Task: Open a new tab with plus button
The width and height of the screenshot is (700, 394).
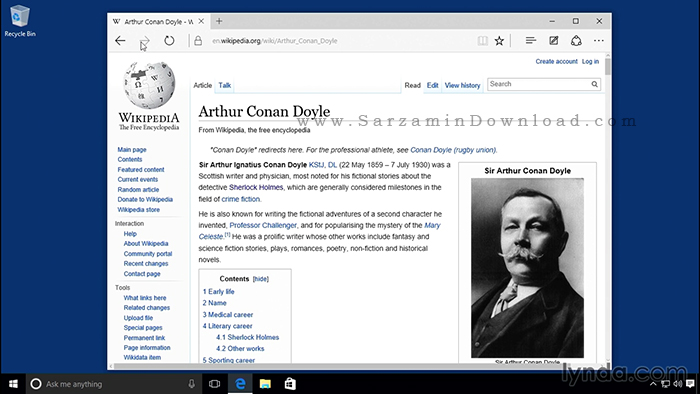Action: click(x=219, y=21)
